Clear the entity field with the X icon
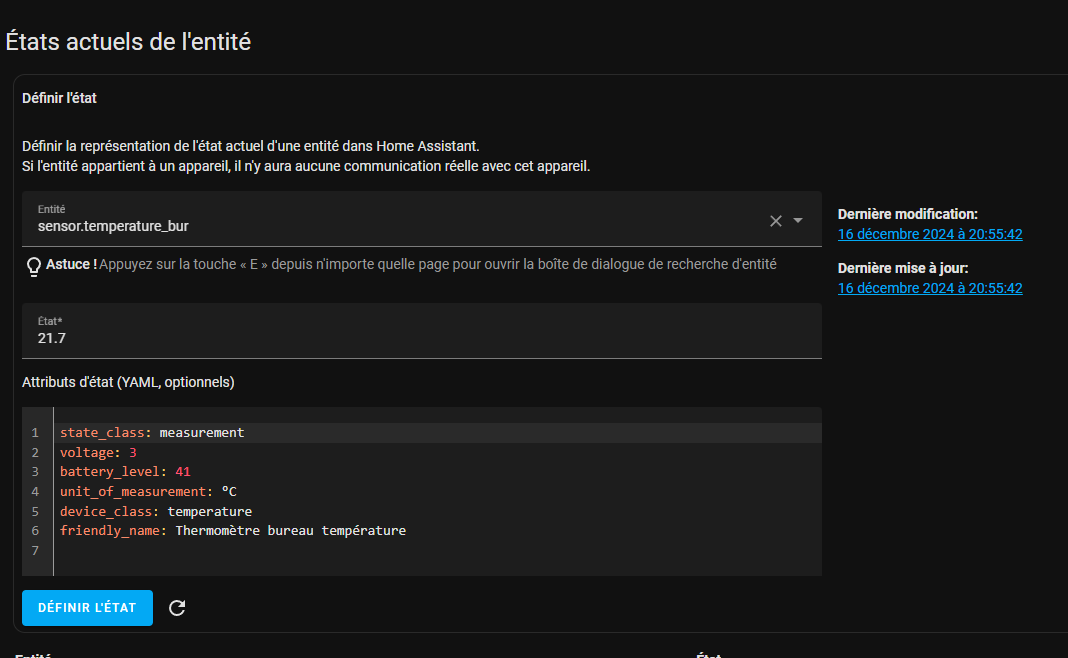The image size is (1068, 658). [x=775, y=221]
